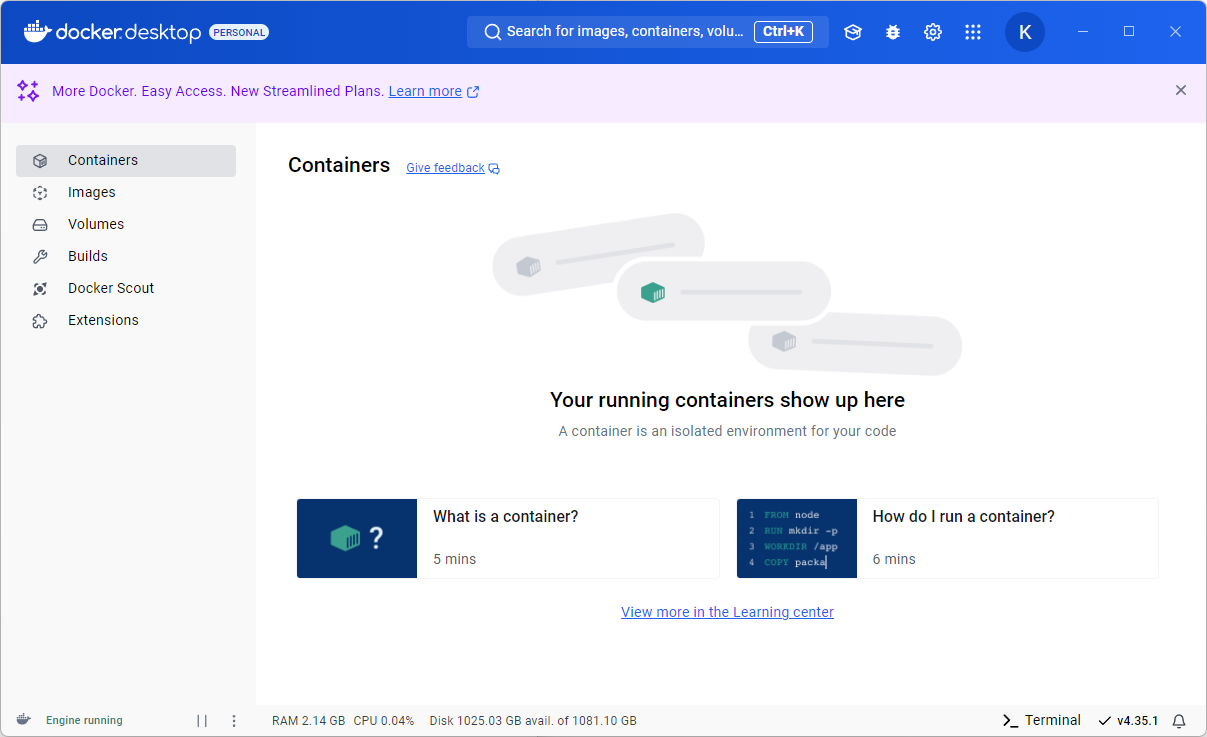The height and width of the screenshot is (737, 1207).
Task: Click the How do I run a container? title
Action: click(963, 517)
